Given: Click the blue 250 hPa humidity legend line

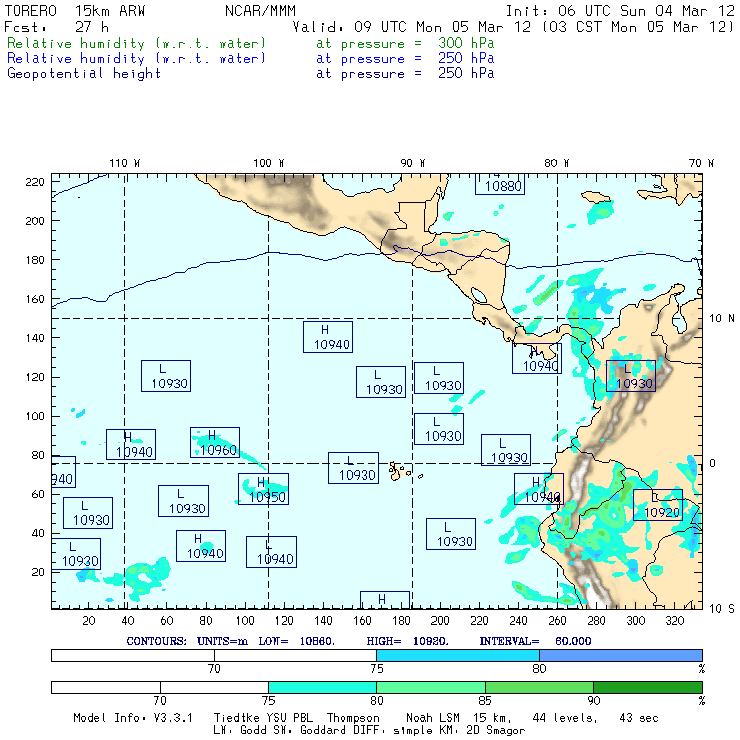Looking at the screenshot, I should (137, 59).
